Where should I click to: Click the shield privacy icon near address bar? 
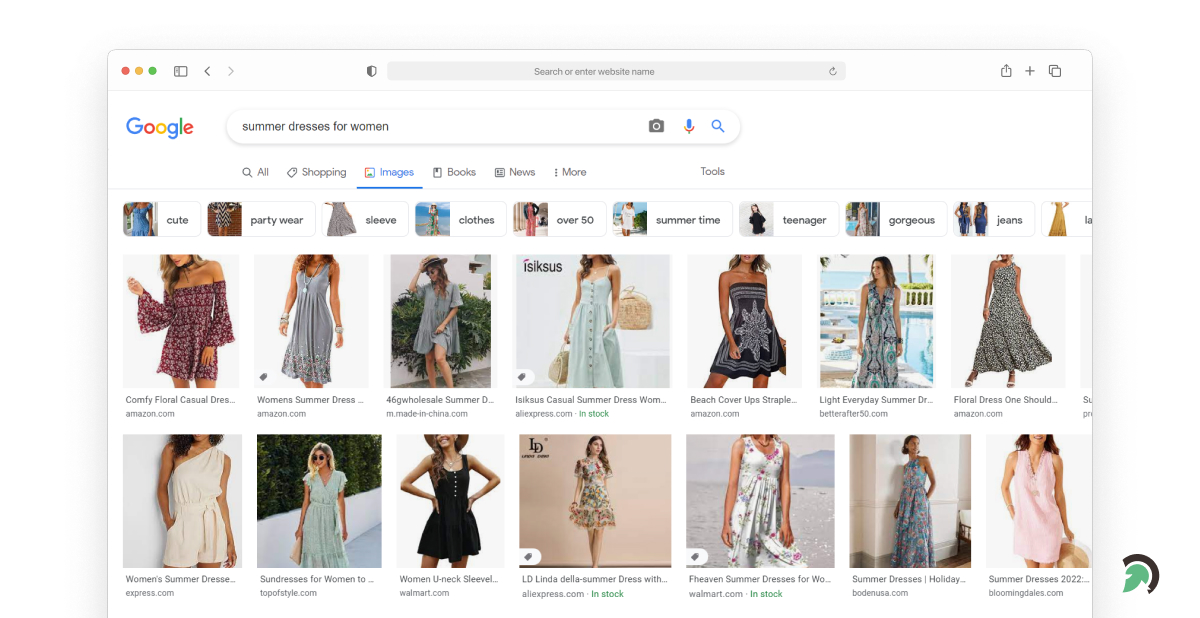371,71
